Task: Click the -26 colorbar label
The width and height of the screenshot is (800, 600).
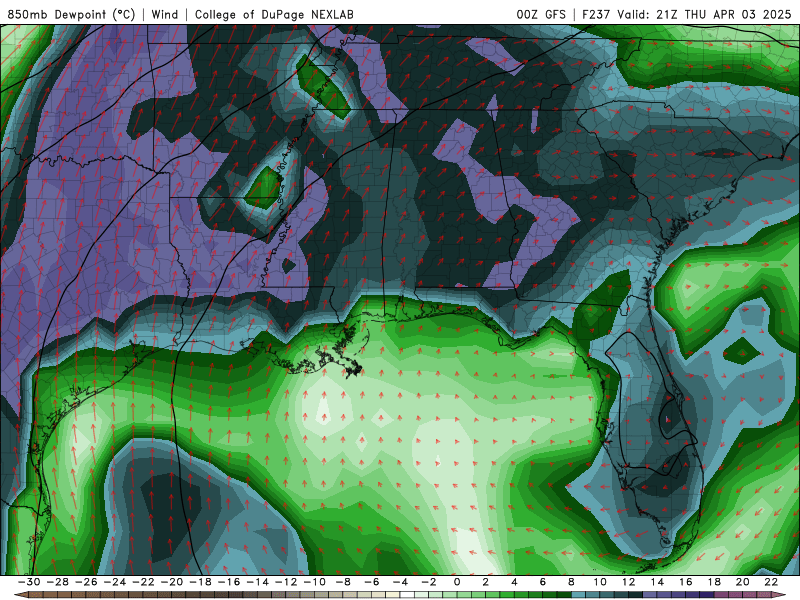Action: [x=86, y=582]
